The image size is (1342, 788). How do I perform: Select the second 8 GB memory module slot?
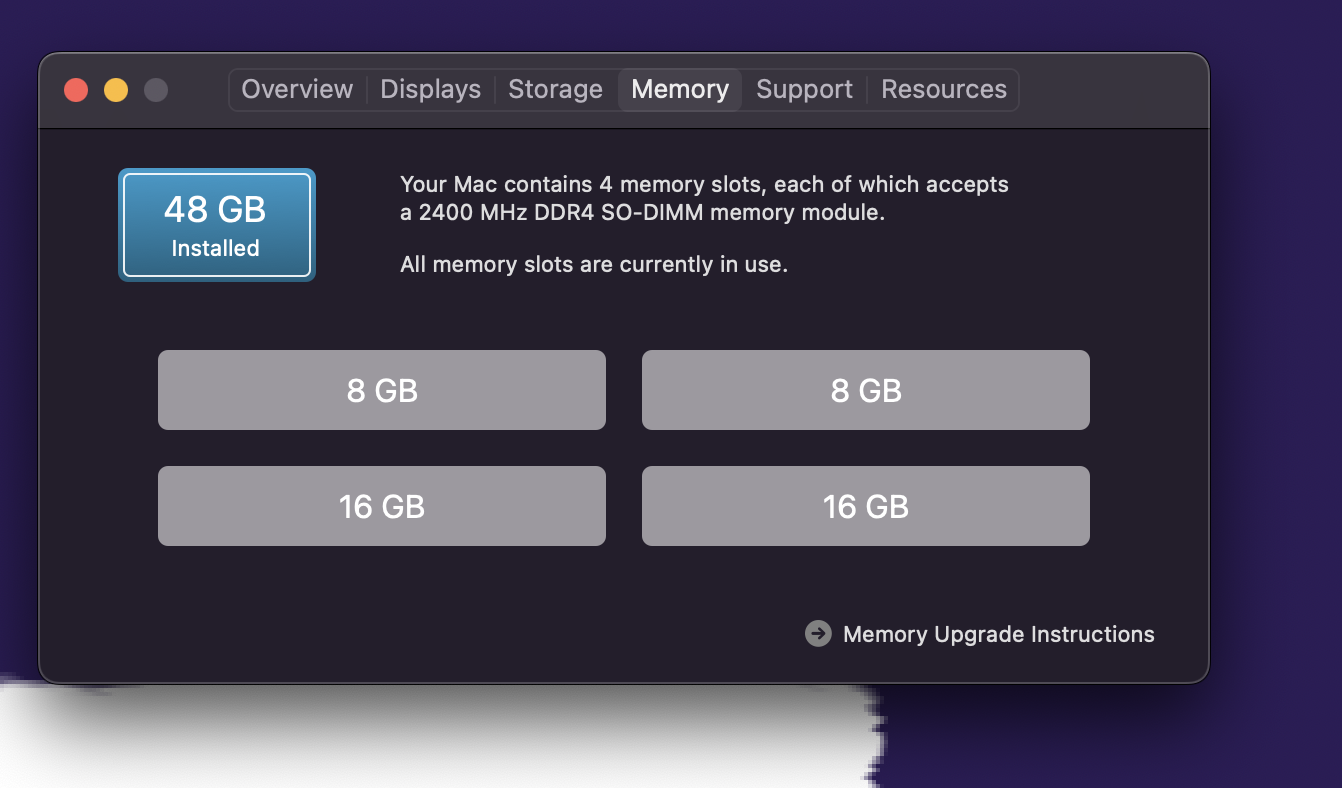865,390
